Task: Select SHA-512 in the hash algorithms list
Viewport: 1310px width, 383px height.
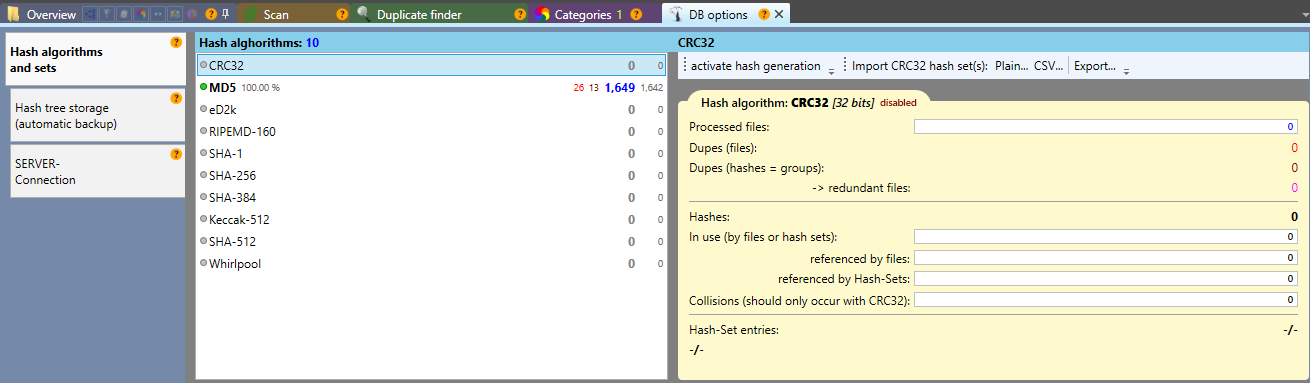Action: [431, 242]
